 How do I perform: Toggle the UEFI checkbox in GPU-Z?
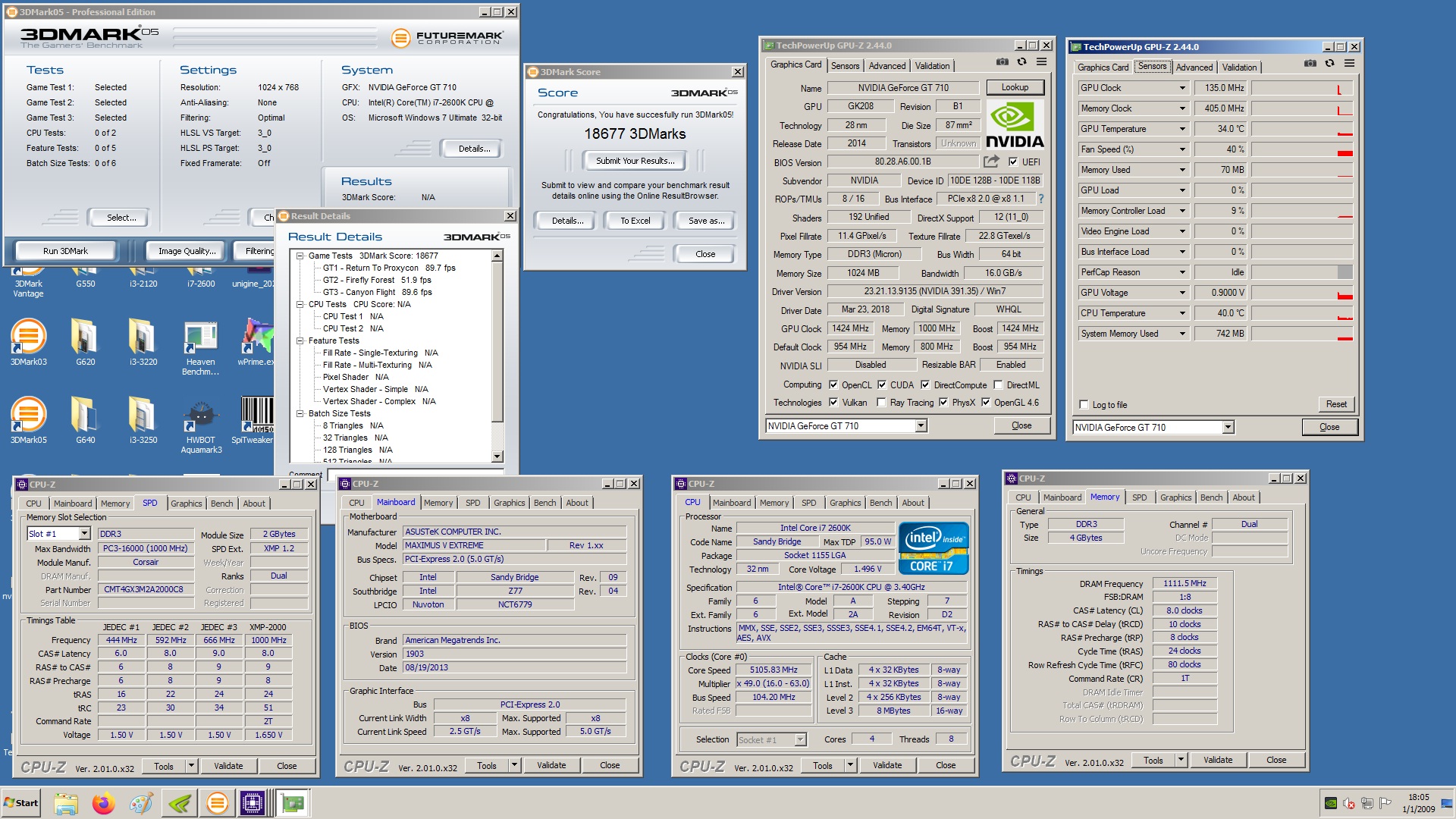(1012, 162)
